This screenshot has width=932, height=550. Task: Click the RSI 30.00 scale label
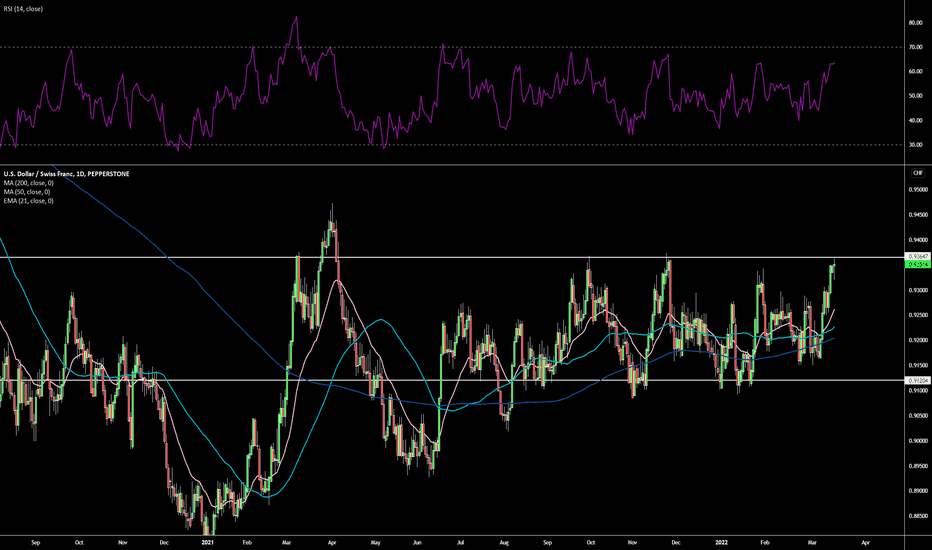point(915,144)
